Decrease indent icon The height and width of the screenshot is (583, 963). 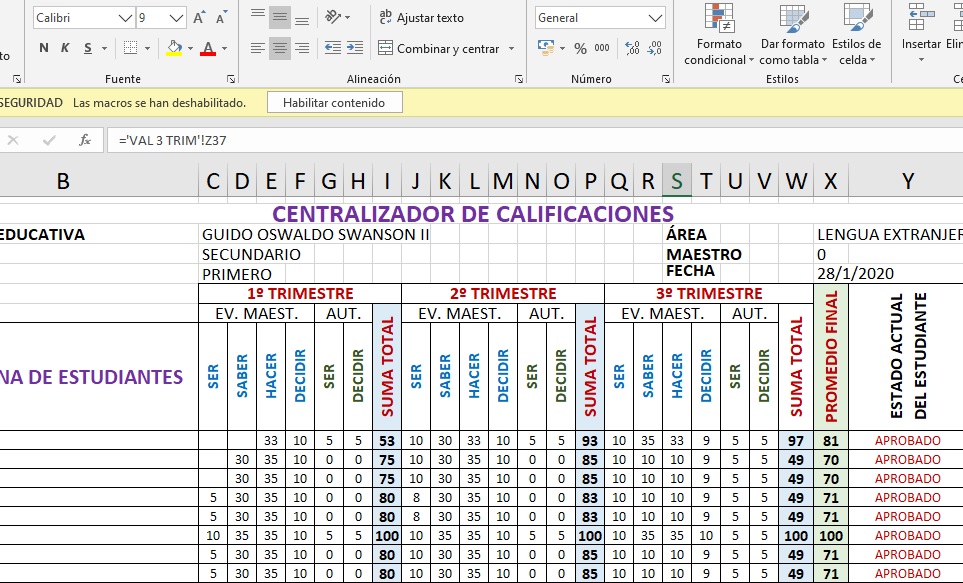[x=333, y=48]
